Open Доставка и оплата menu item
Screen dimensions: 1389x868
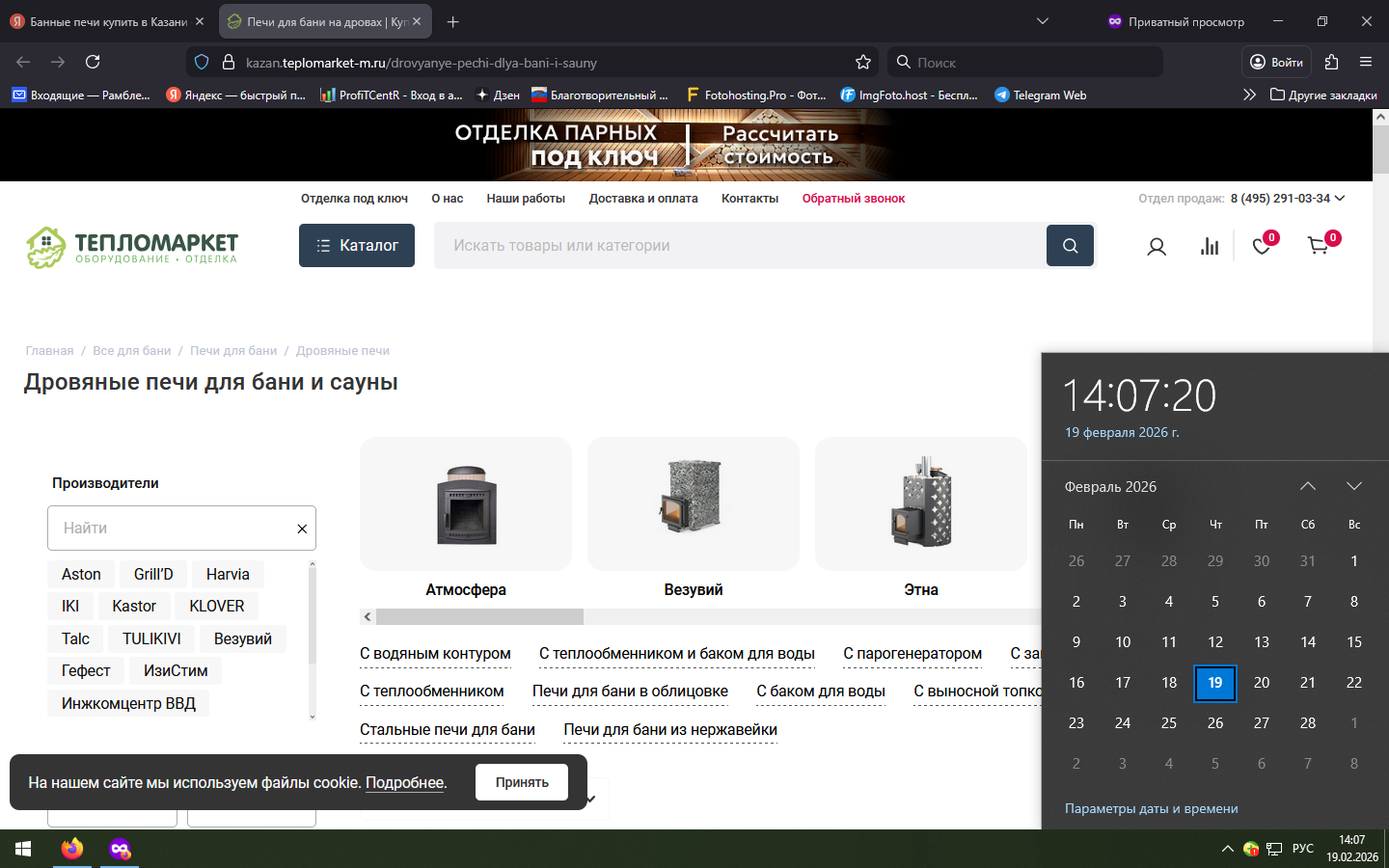coord(643,199)
